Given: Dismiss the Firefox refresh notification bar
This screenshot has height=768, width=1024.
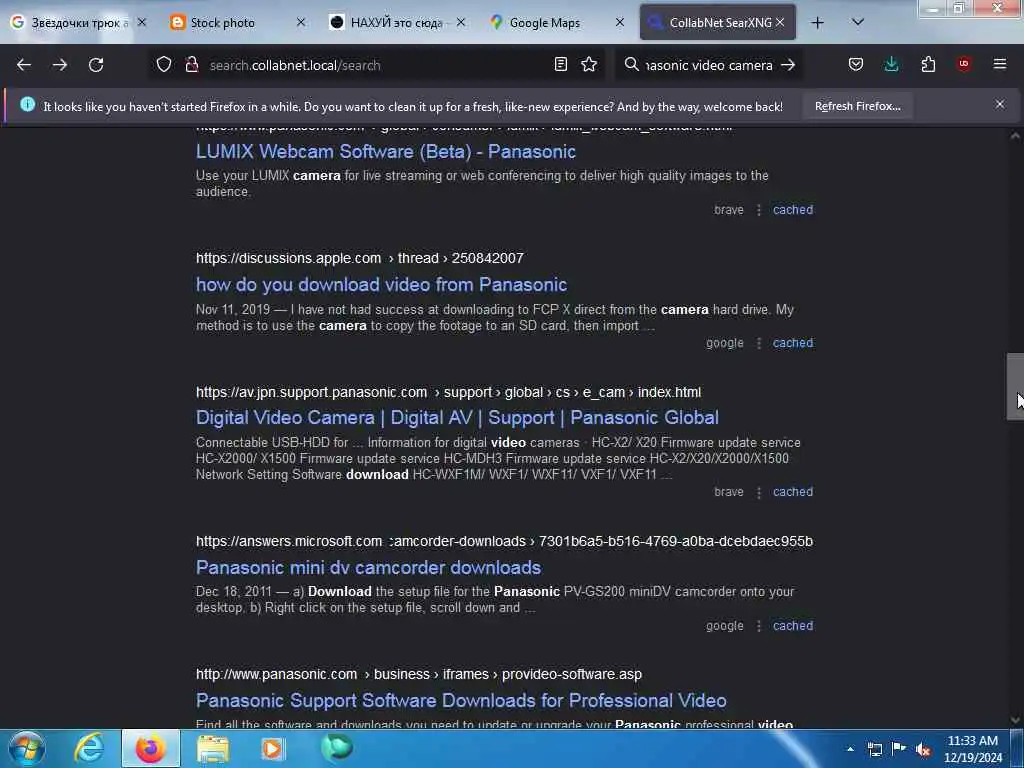Looking at the screenshot, I should coord(1000,104).
